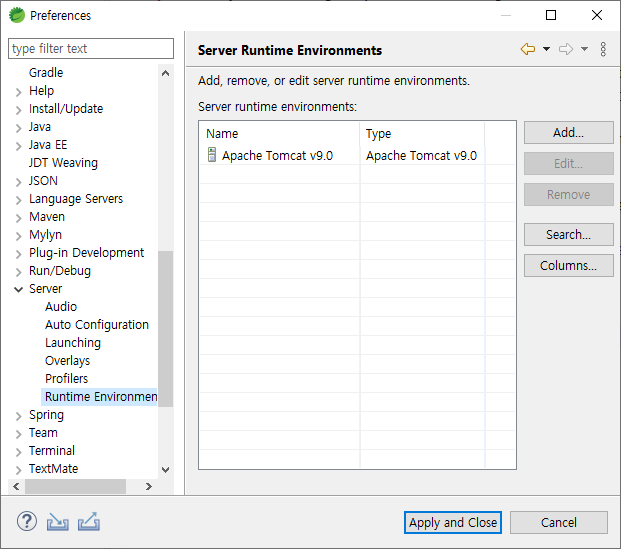
Task: Click the back navigation arrow icon
Action: (528, 49)
